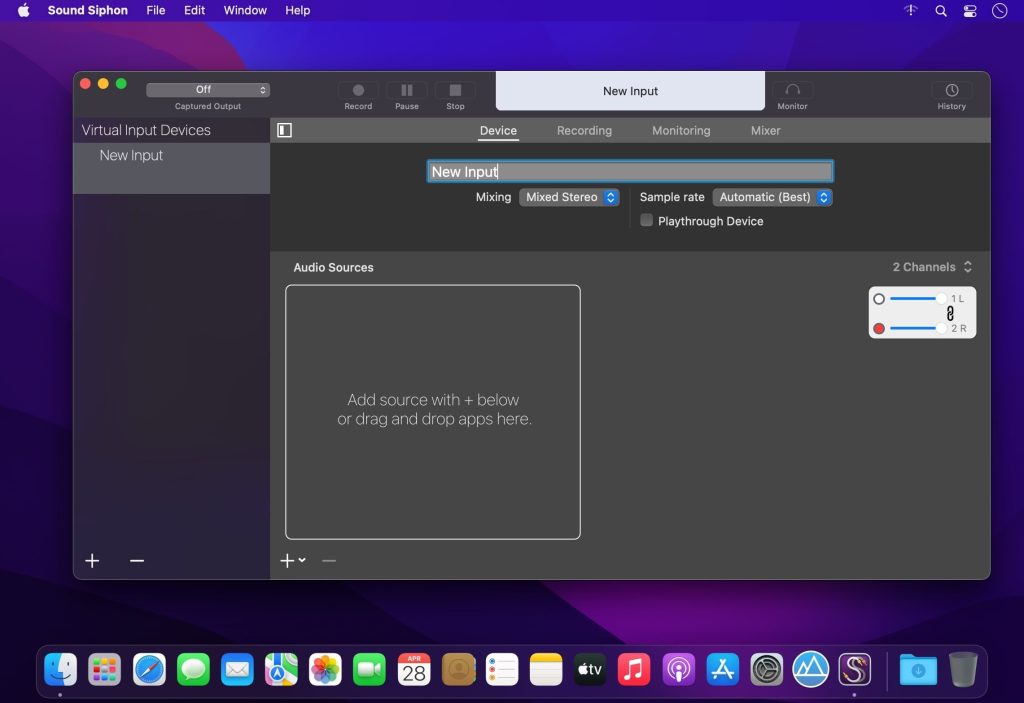The height and width of the screenshot is (703, 1024).
Task: Toggle the sidebar panel icon
Action: click(285, 130)
